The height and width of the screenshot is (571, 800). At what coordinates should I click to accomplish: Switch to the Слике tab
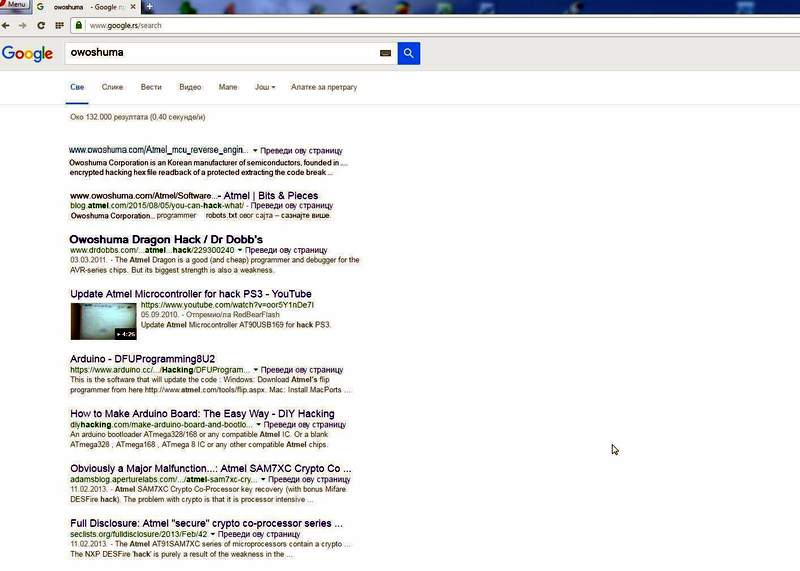pyautogui.click(x=112, y=87)
